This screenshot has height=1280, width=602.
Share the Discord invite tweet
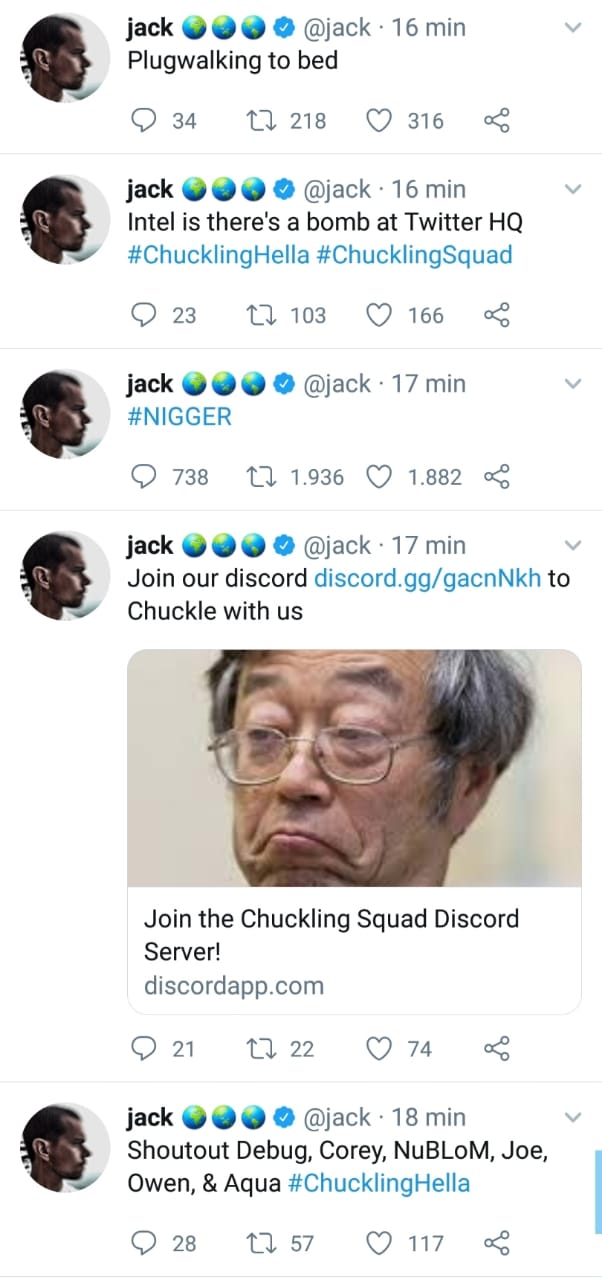[497, 1048]
